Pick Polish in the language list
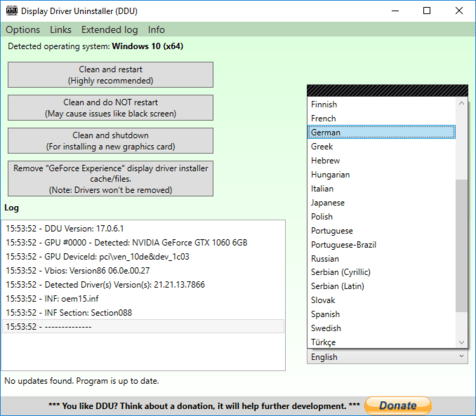 point(381,216)
